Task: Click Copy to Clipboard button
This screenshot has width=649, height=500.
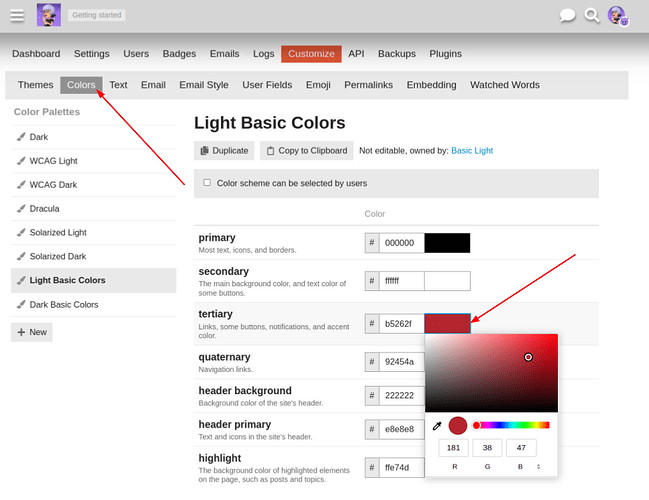Action: click(x=307, y=151)
